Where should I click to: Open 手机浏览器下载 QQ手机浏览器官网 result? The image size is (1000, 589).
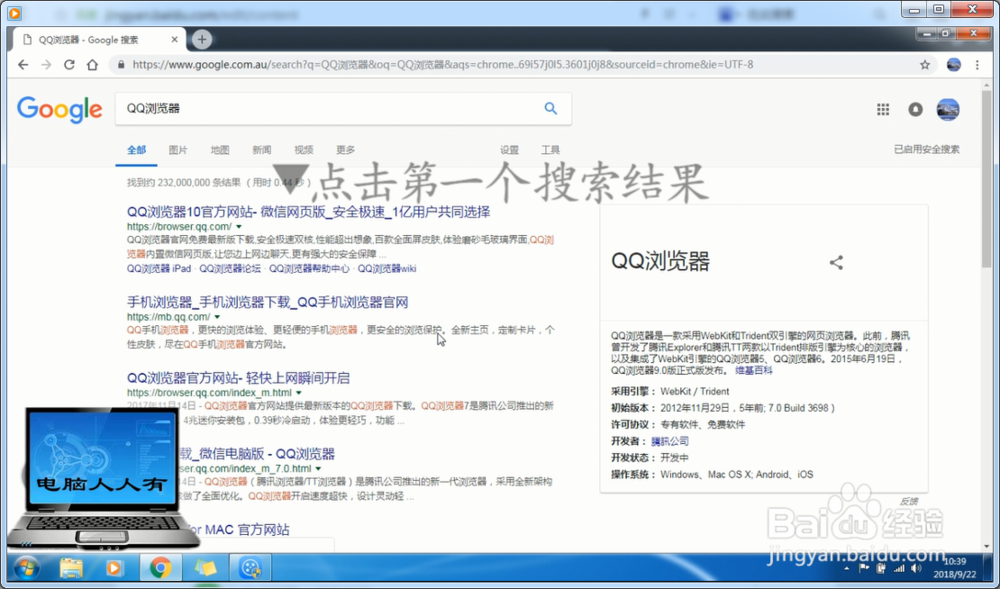267,302
